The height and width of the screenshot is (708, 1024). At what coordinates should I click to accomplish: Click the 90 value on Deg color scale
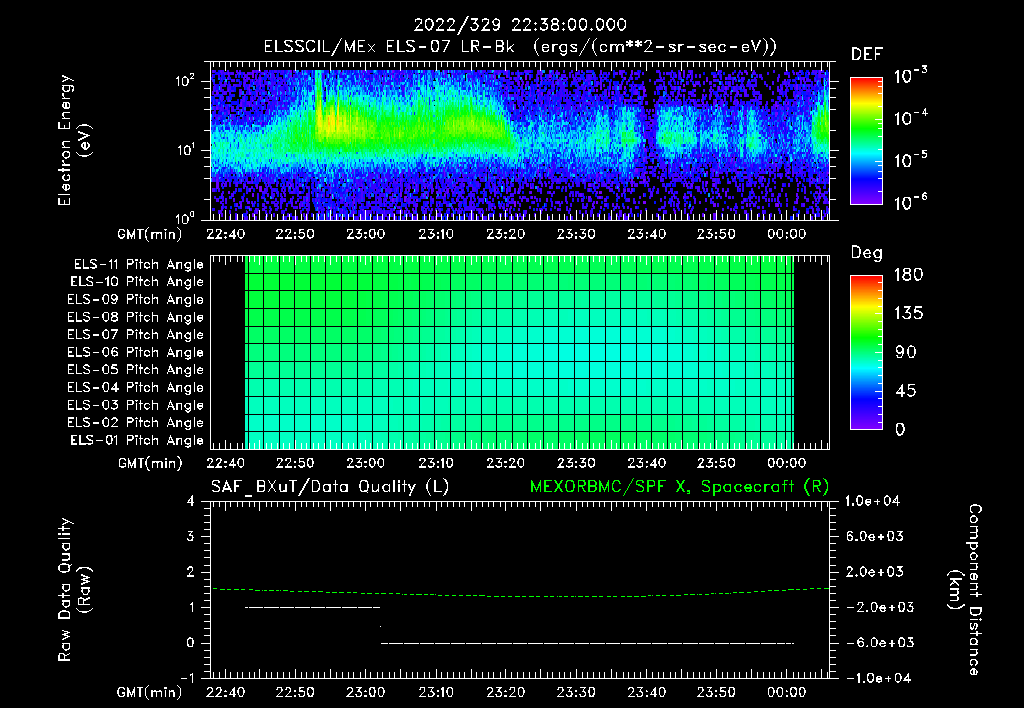[x=905, y=353]
